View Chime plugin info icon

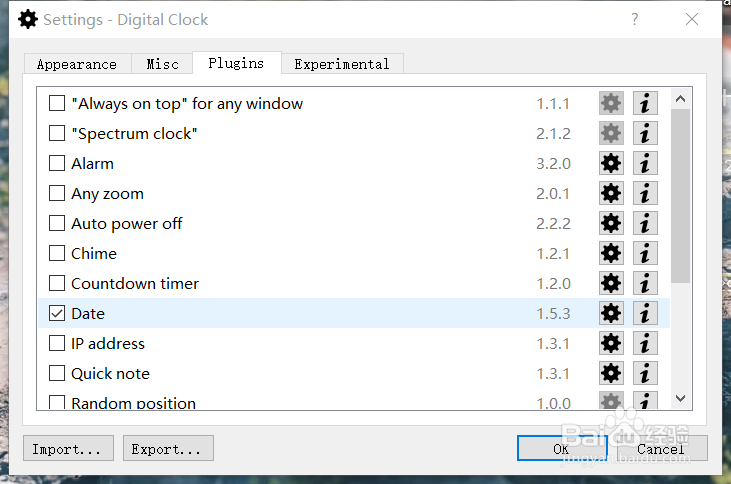coord(645,253)
